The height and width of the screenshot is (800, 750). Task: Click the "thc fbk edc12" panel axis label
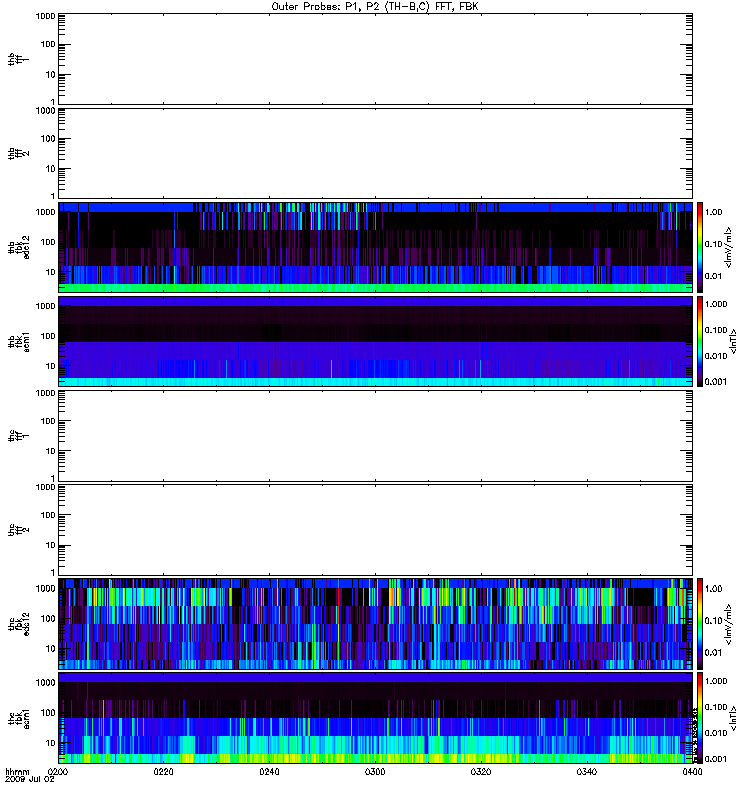[x=18, y=624]
